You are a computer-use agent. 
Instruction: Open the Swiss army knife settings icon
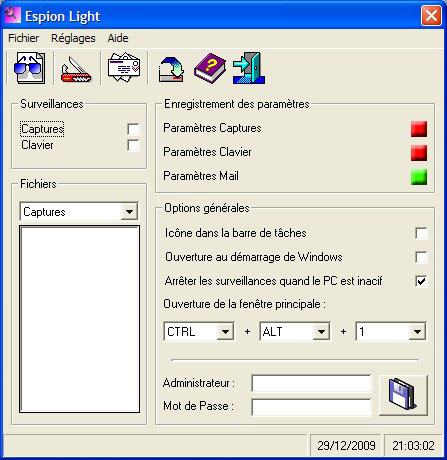(x=76, y=69)
